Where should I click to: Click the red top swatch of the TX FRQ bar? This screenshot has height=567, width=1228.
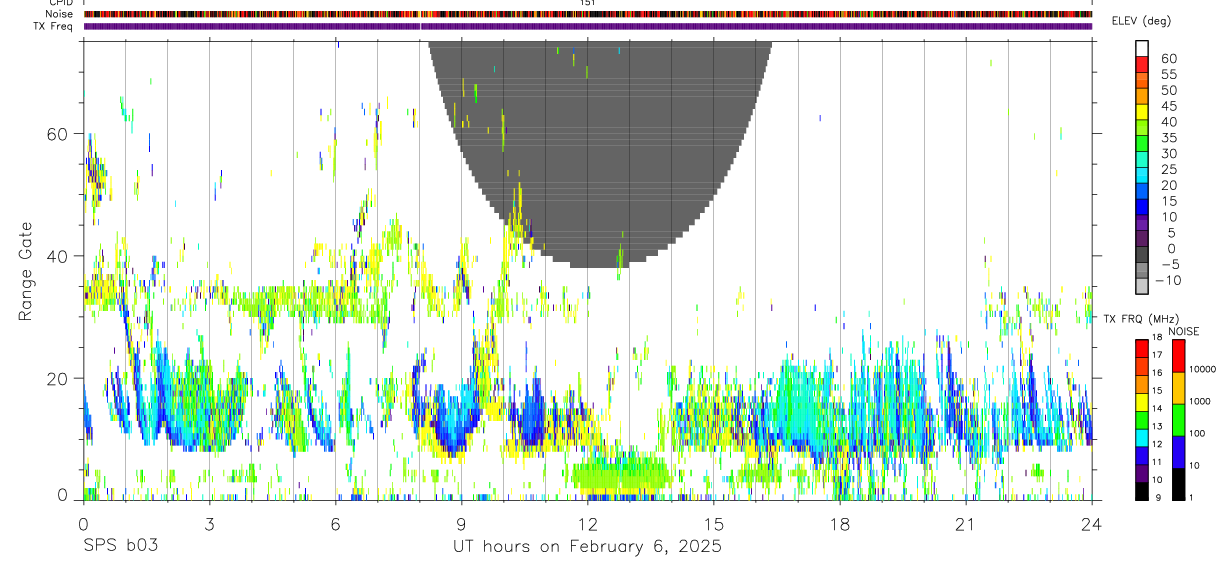pos(1142,348)
